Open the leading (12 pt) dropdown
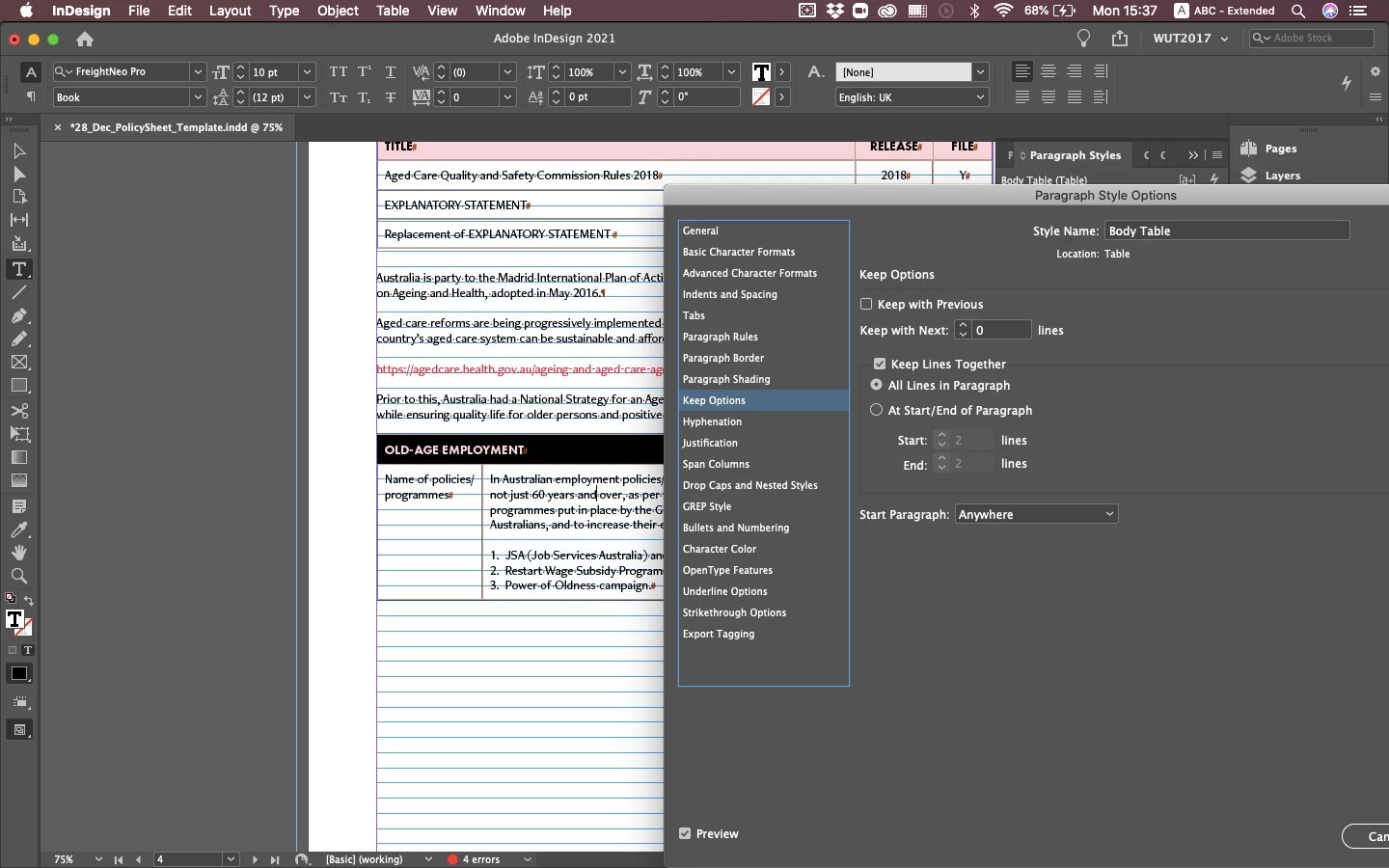The image size is (1389, 868). click(x=307, y=97)
